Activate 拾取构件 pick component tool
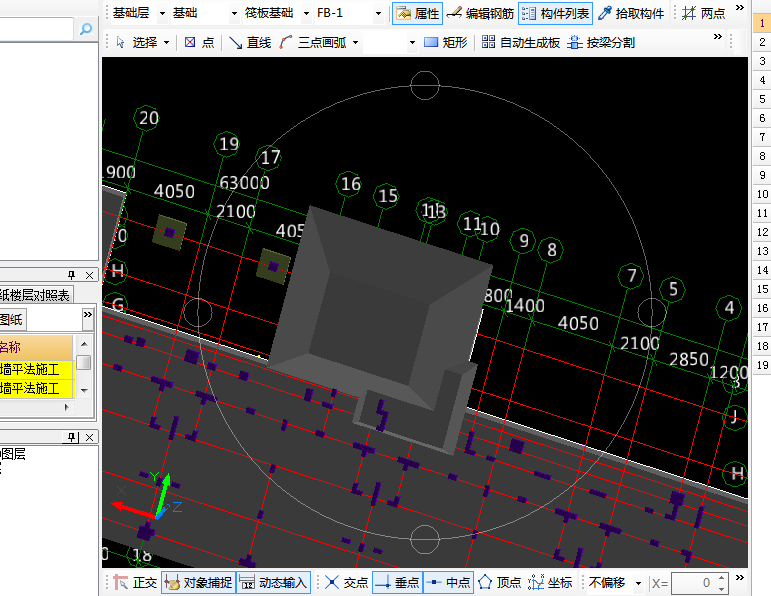The image size is (771, 596). pyautogui.click(x=631, y=13)
